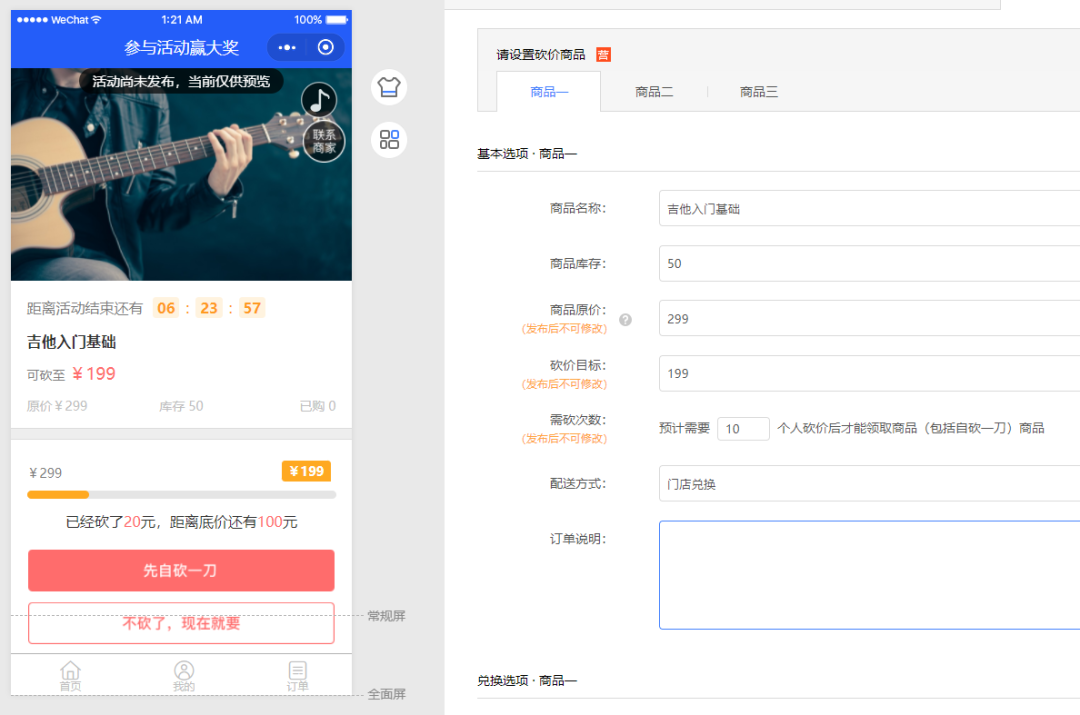Open the shirt skin theme icon
Image resolution: width=1080 pixels, height=715 pixels.
coord(389,87)
